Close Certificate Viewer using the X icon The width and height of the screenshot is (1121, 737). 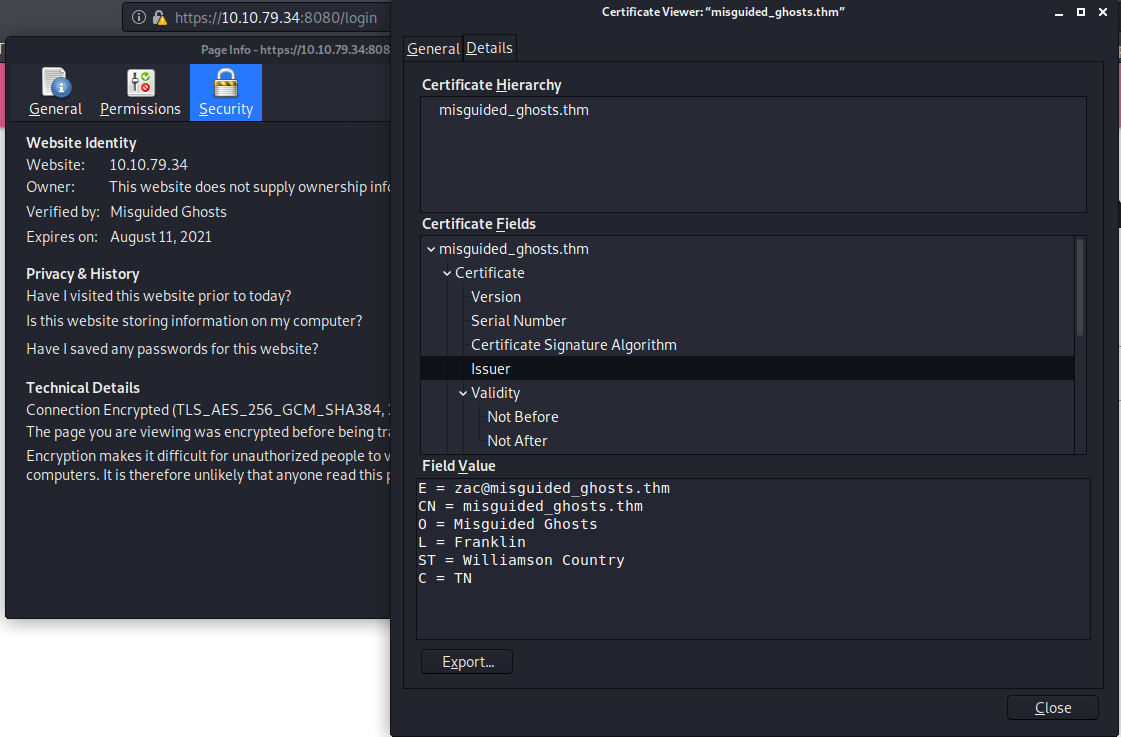(1103, 12)
